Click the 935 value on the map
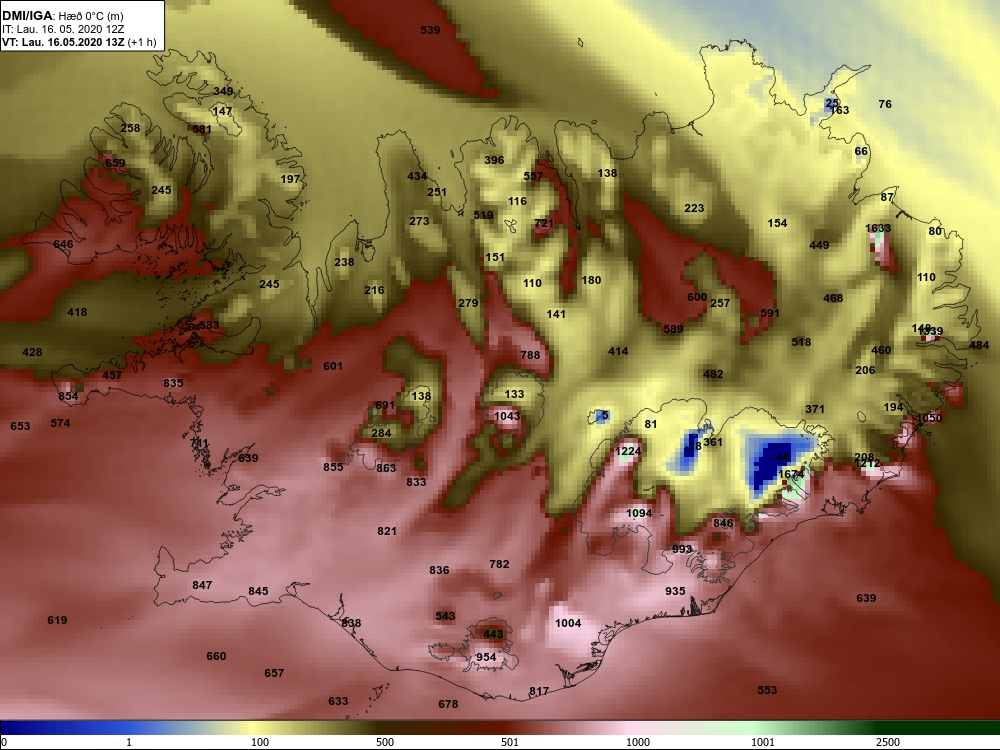The height and width of the screenshot is (750, 1000). [675, 591]
